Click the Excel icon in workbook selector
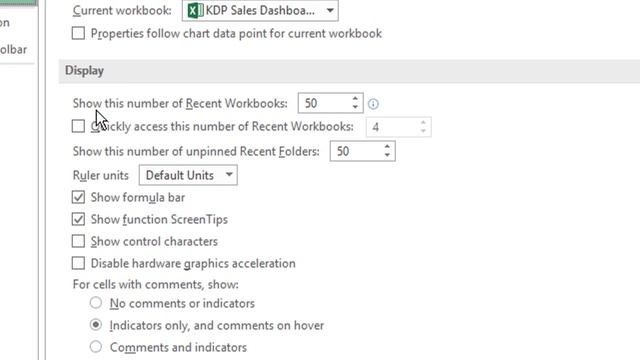640x360 pixels. click(x=195, y=10)
